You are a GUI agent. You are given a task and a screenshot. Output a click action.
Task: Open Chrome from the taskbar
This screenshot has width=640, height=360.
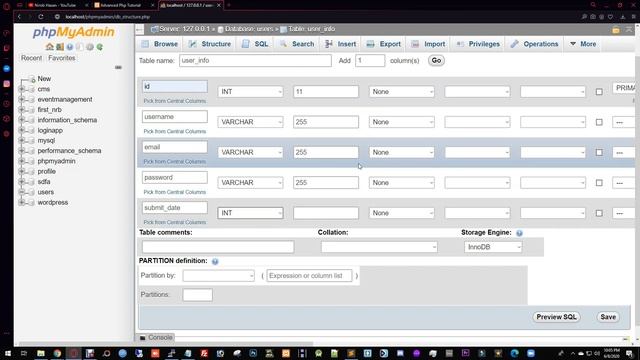click(x=57, y=353)
